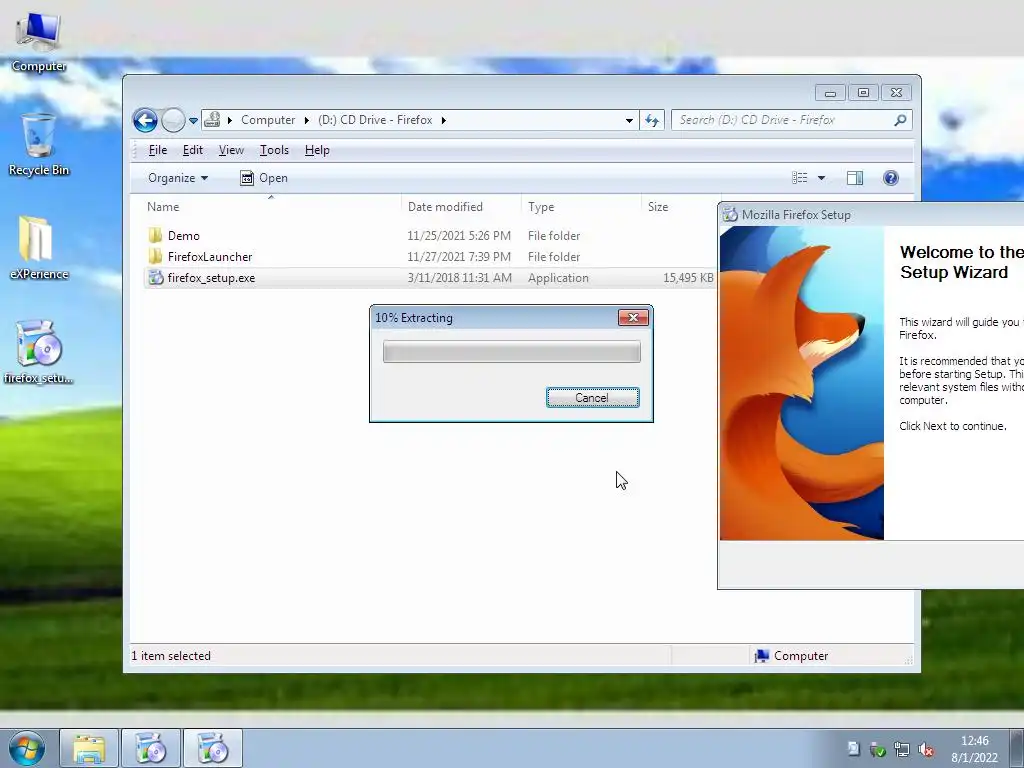Open the File menu
1024x768 pixels.
pos(157,150)
